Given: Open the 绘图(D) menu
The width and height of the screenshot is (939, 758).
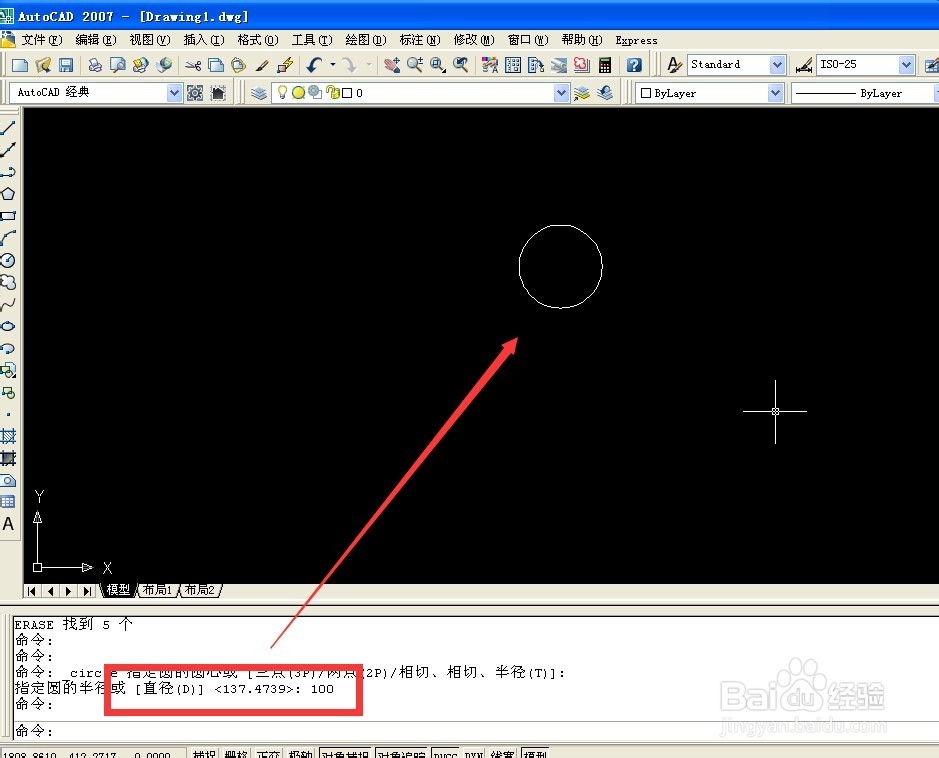Looking at the screenshot, I should click(x=365, y=40).
